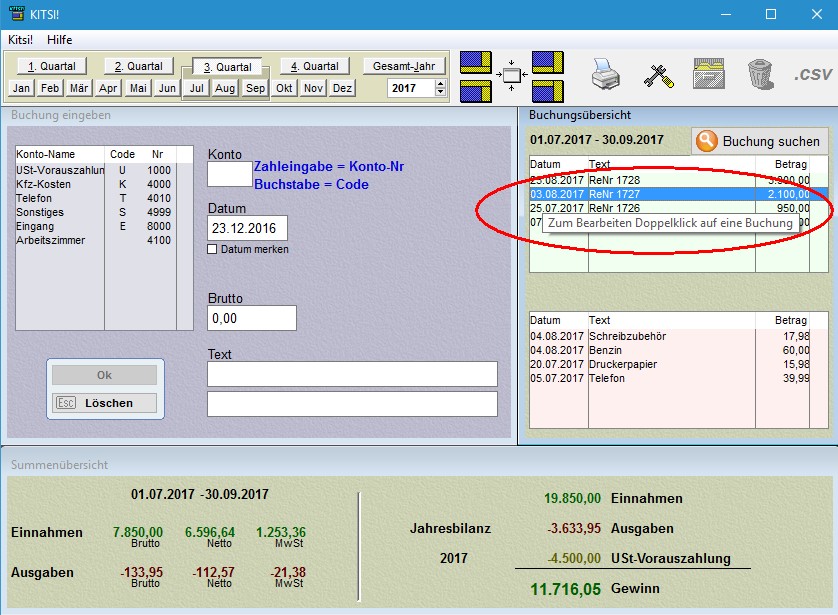Decrease the year with the down arrow
838x615 pixels.
click(x=441, y=93)
